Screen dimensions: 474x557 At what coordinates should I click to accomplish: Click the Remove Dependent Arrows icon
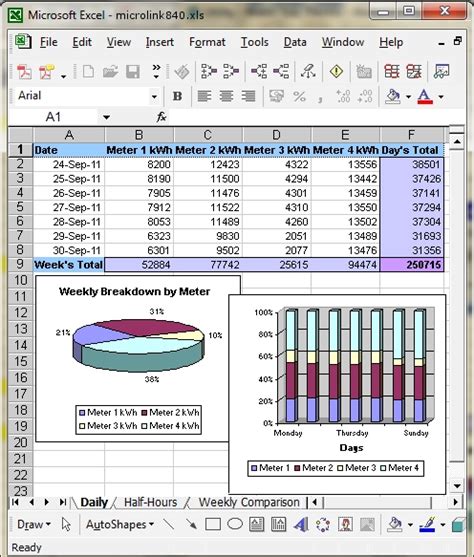281,71
